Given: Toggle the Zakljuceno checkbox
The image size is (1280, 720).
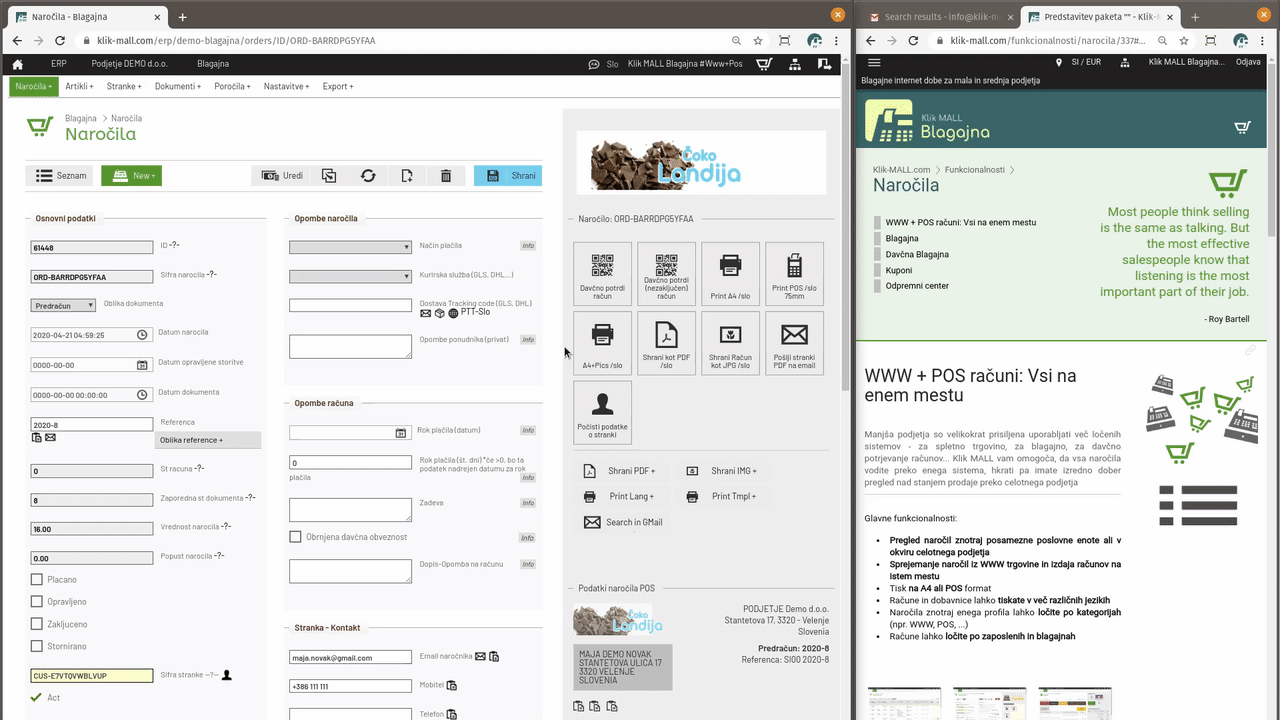Looking at the screenshot, I should coord(37,624).
